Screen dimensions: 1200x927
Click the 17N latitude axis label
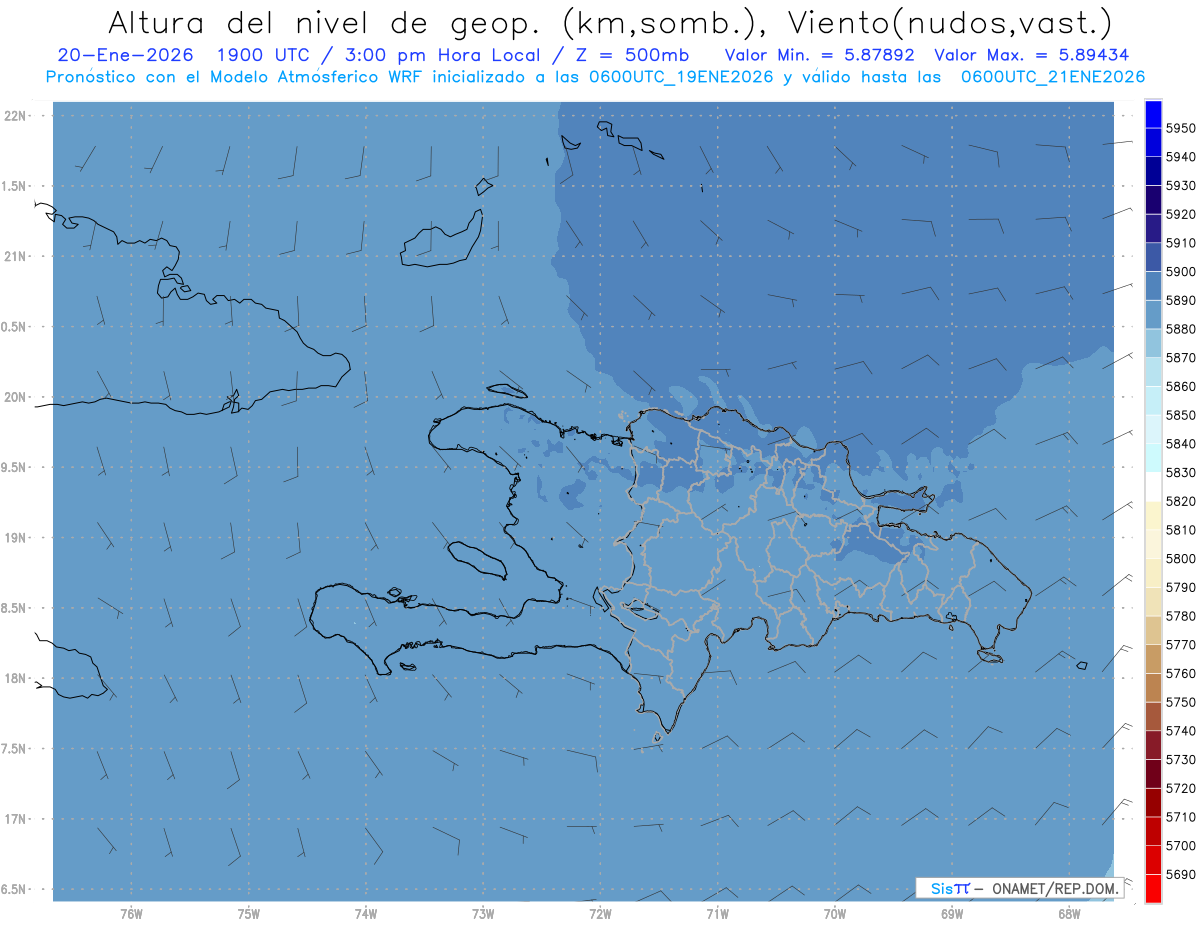[17, 820]
